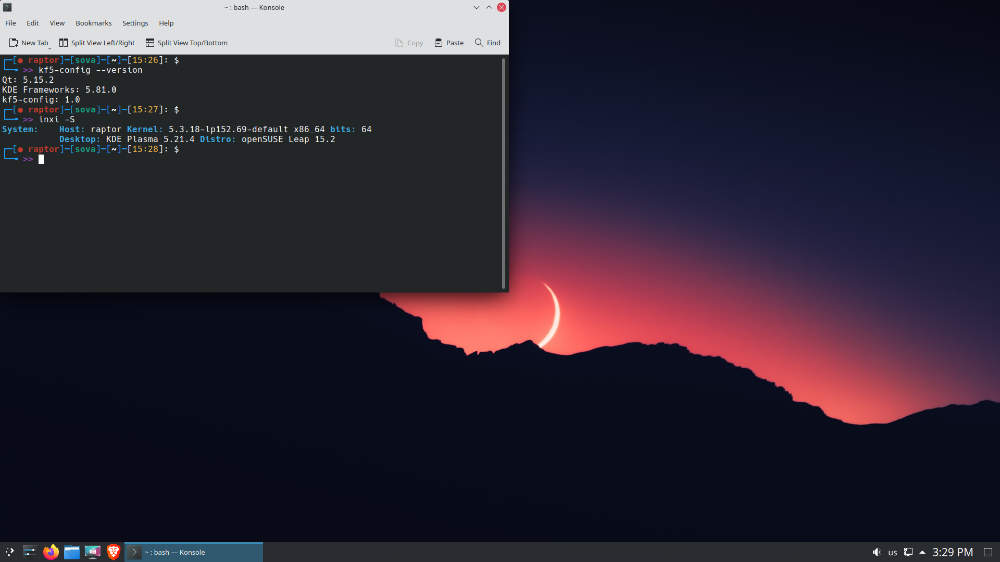Open the network status tray icon
Screen dimensions: 1000x562
pos(908,552)
